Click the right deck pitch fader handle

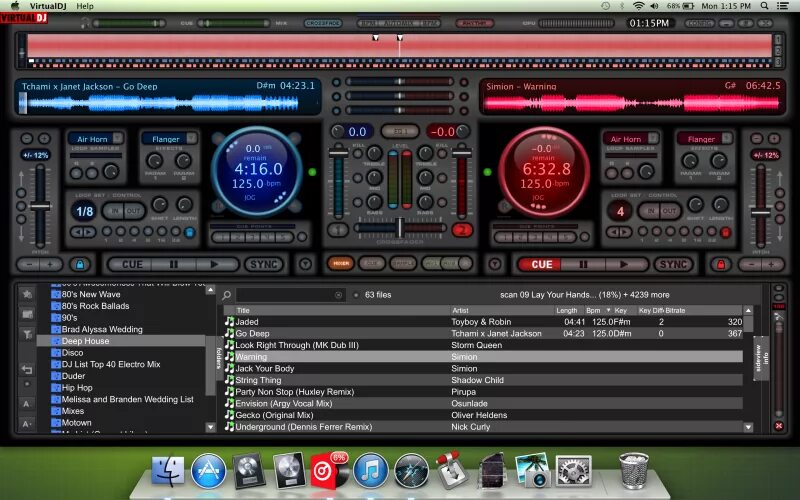(760, 213)
